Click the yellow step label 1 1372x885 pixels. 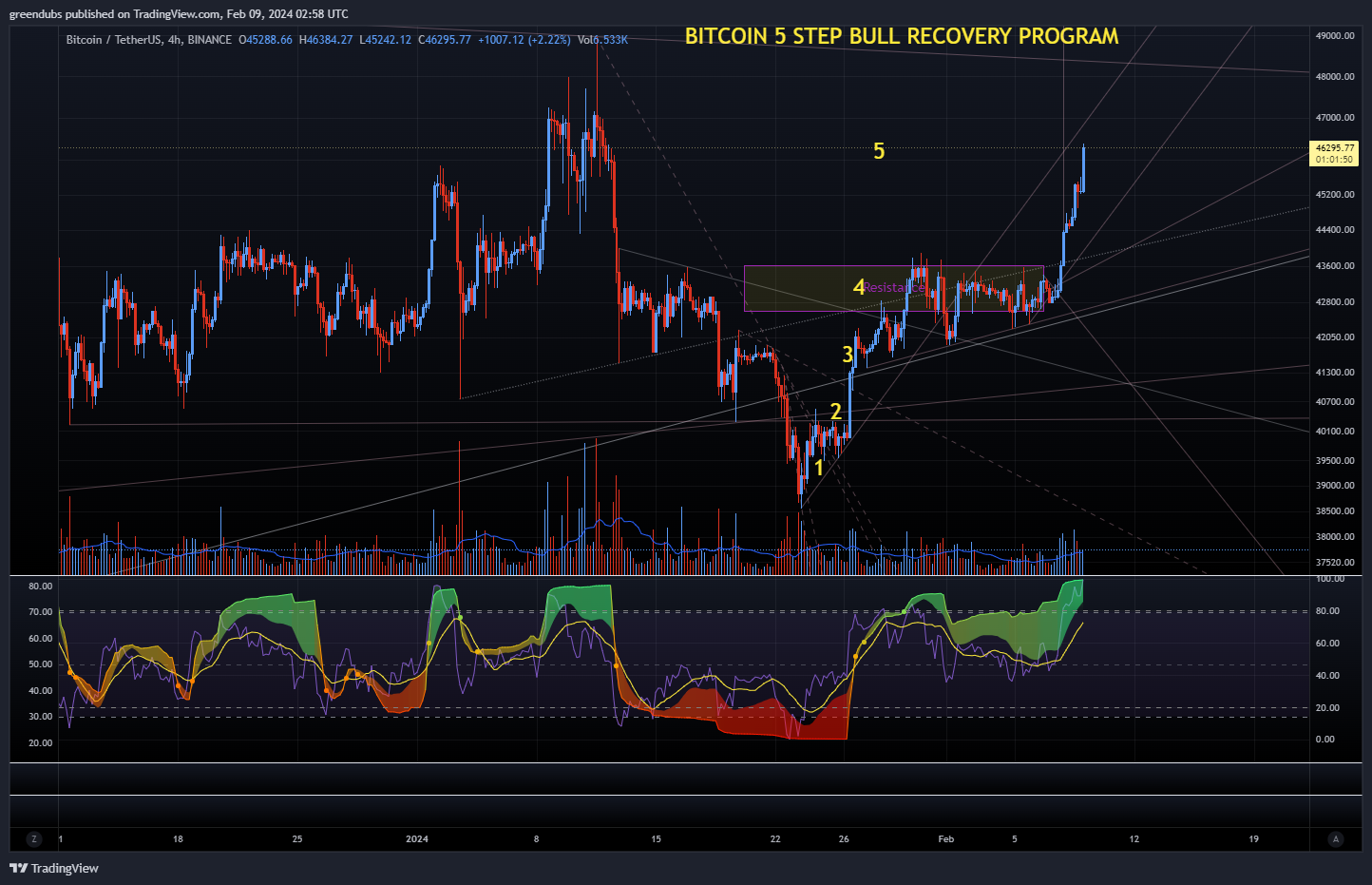click(819, 468)
